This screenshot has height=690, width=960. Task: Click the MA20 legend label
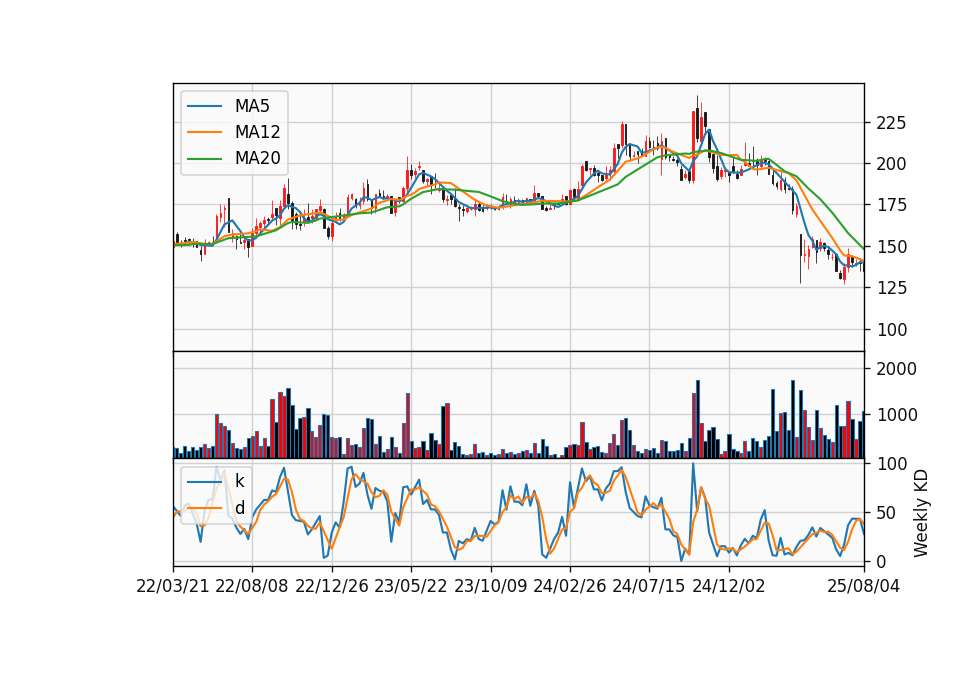tap(257, 158)
